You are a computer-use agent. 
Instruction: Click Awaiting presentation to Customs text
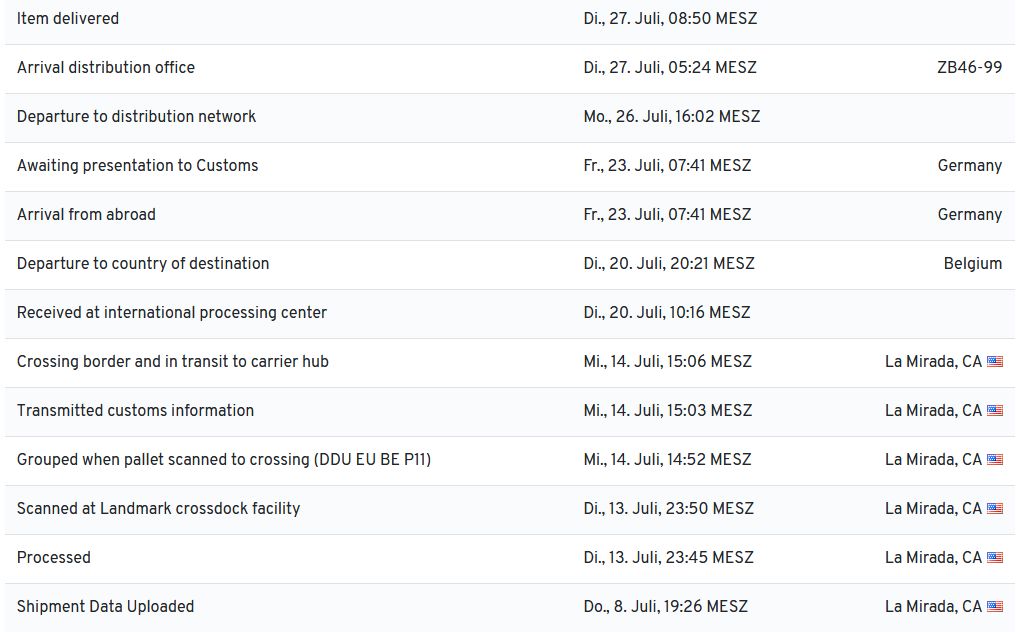137,166
